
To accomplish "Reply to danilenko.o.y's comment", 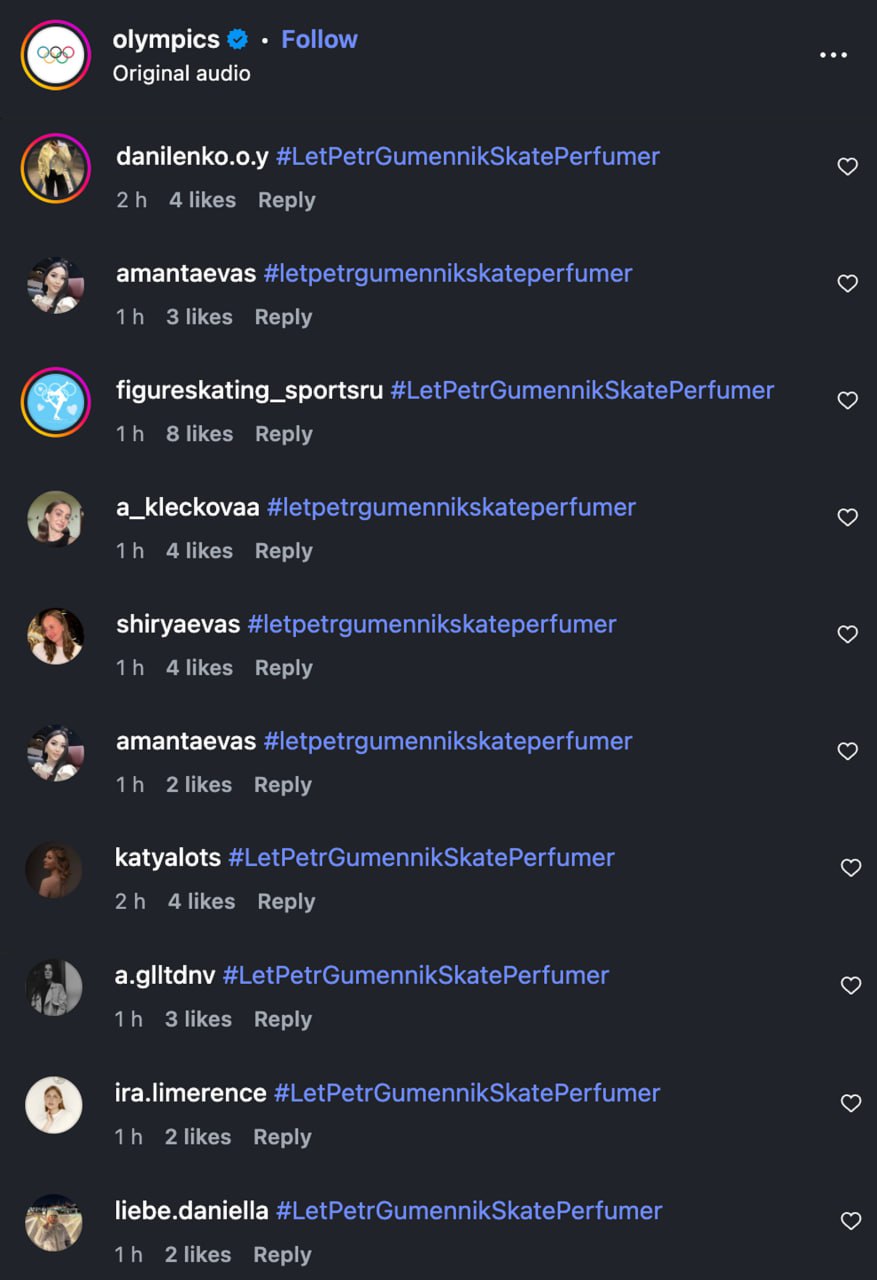I will (286, 200).
